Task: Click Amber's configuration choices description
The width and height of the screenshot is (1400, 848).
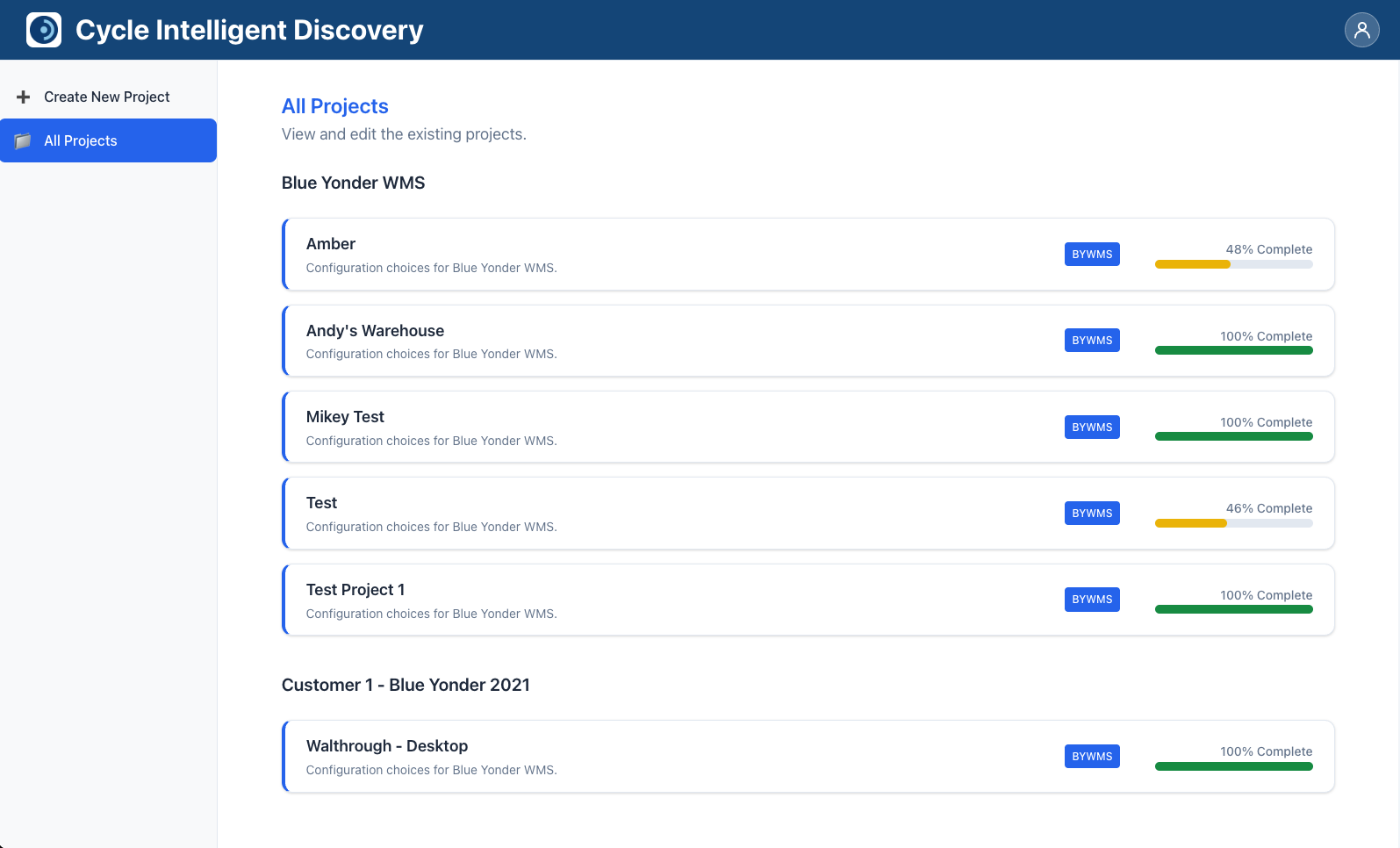Action: 431,268
